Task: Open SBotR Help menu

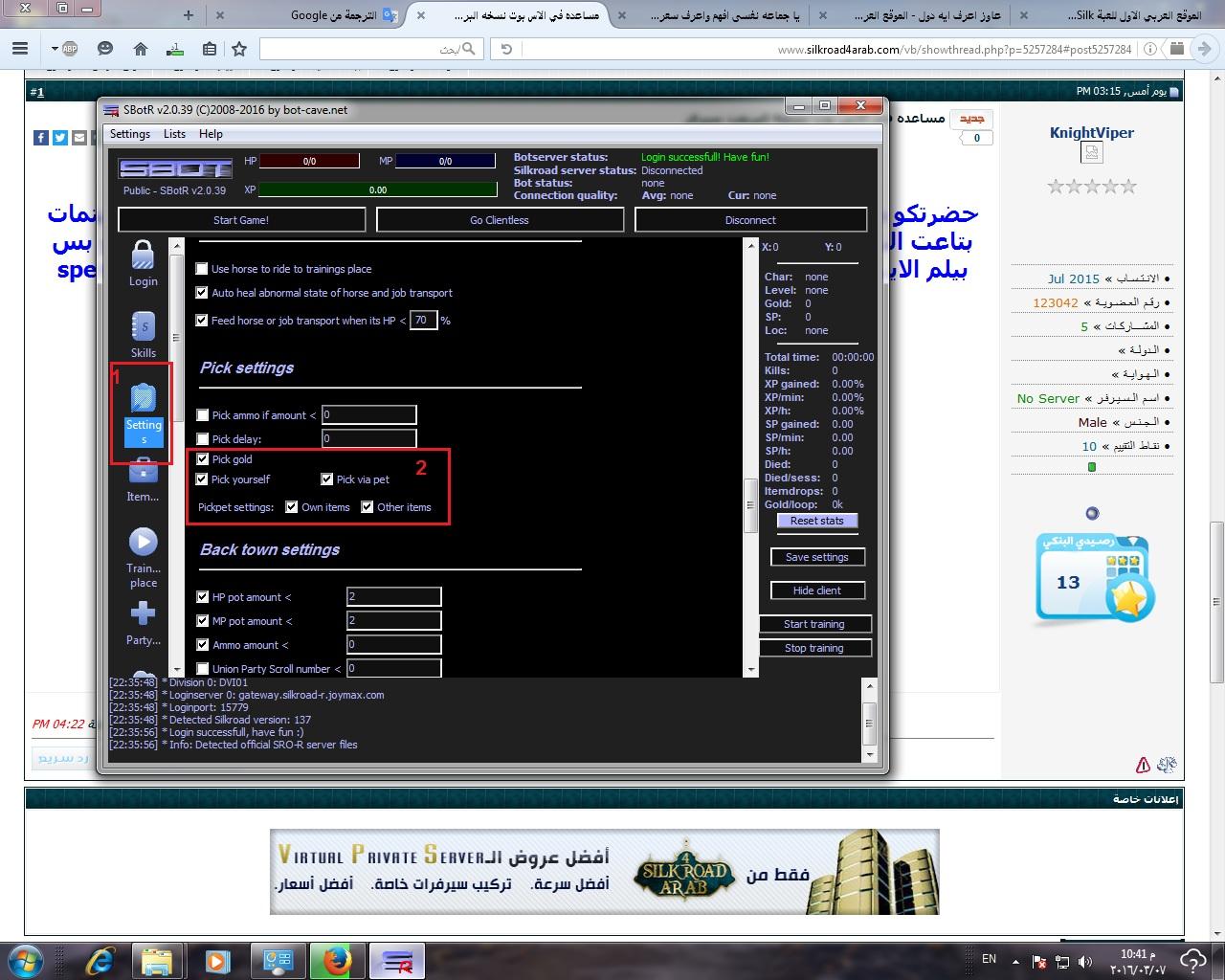Action: coord(211,134)
